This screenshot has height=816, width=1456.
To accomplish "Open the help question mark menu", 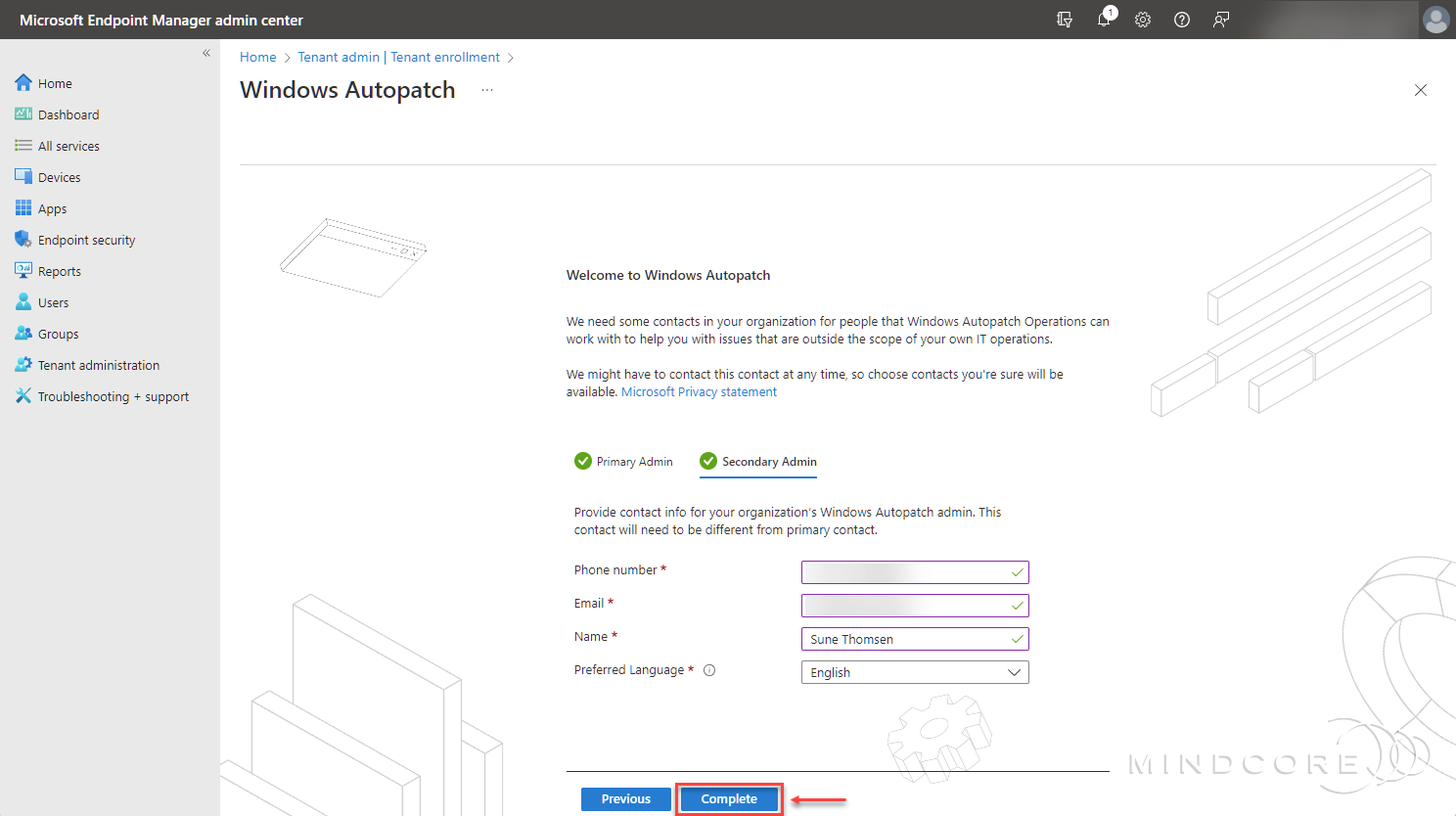I will [1181, 20].
